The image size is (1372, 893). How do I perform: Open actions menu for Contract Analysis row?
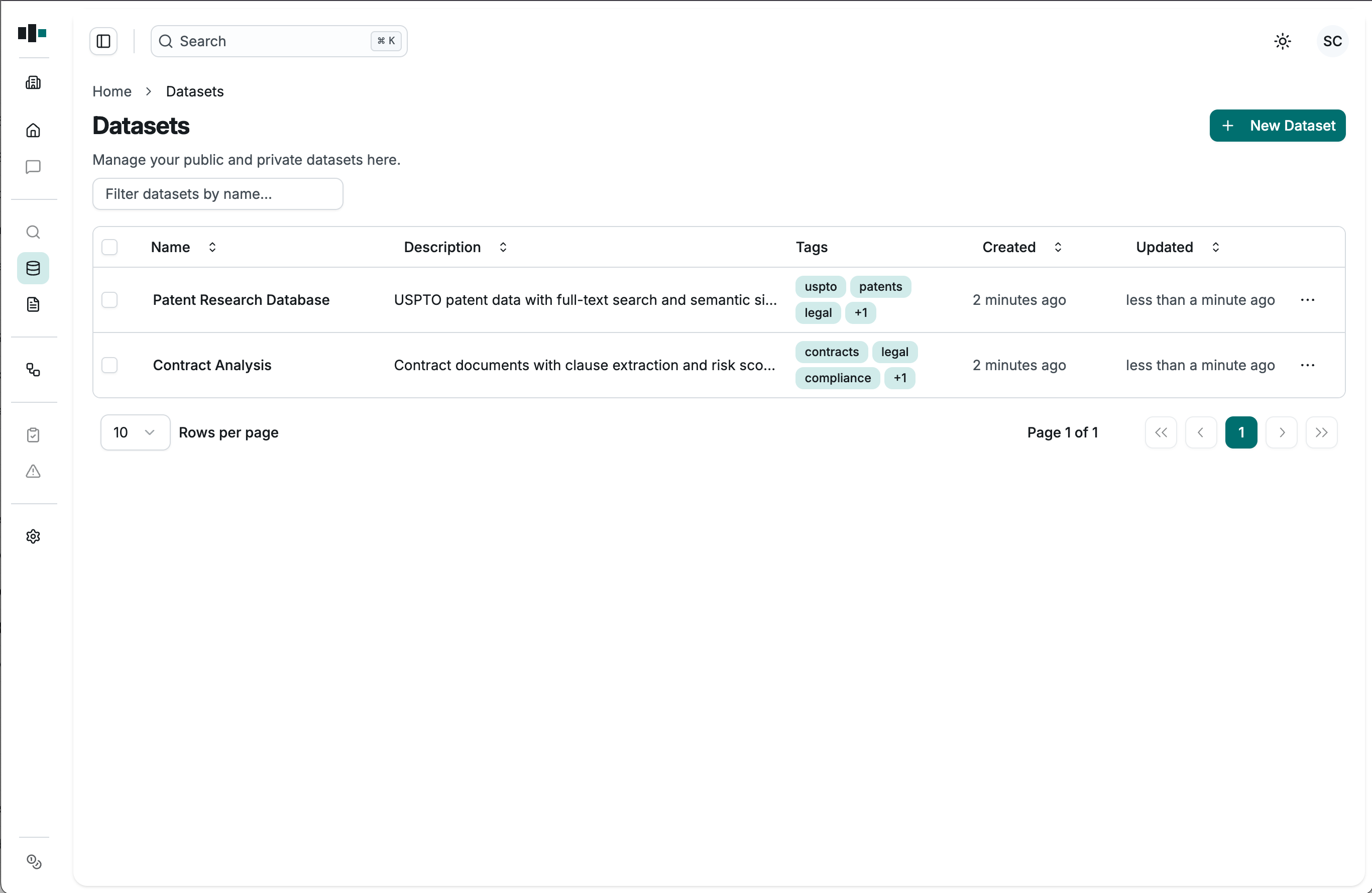1308,365
